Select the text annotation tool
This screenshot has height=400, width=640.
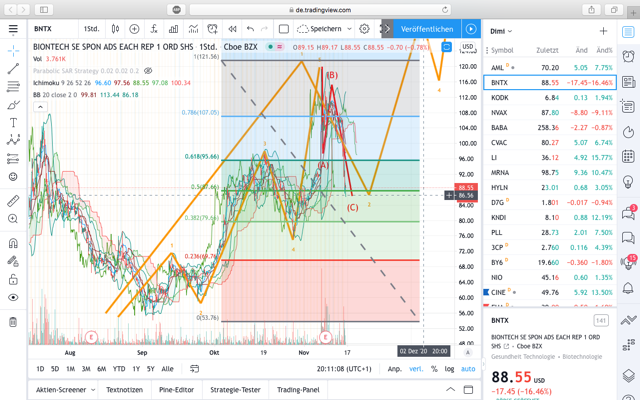pyautogui.click(x=13, y=122)
